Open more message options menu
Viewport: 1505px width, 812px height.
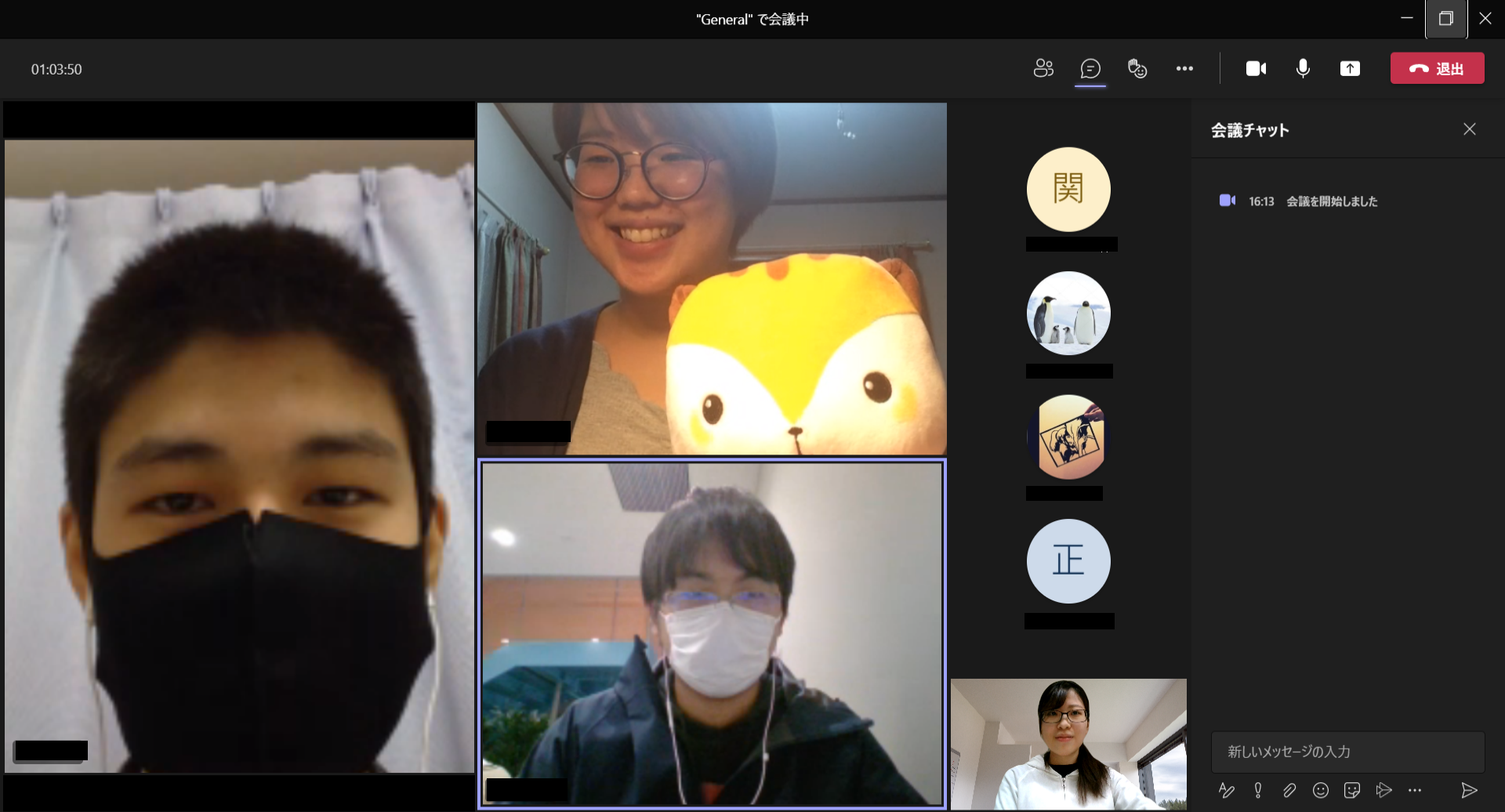(x=1415, y=791)
